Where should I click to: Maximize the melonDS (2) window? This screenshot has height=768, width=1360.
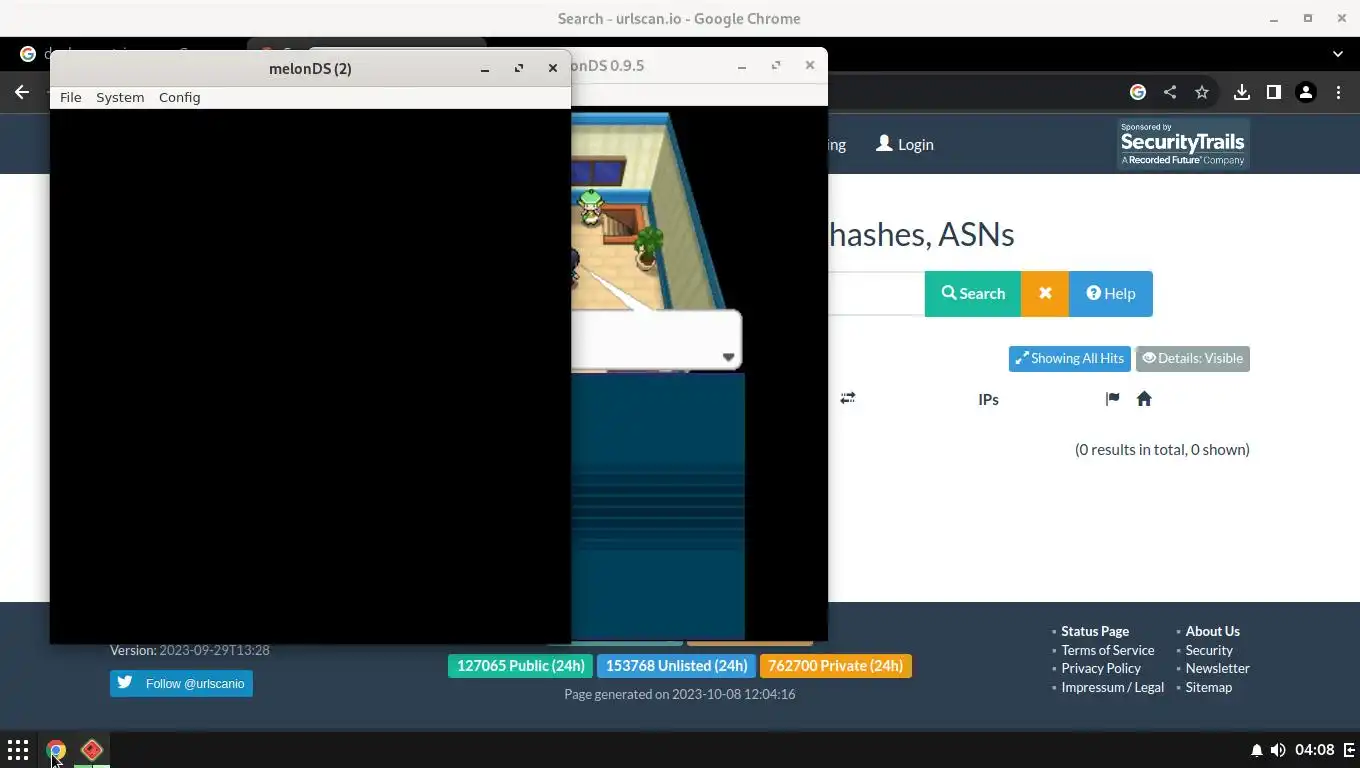[x=519, y=68]
